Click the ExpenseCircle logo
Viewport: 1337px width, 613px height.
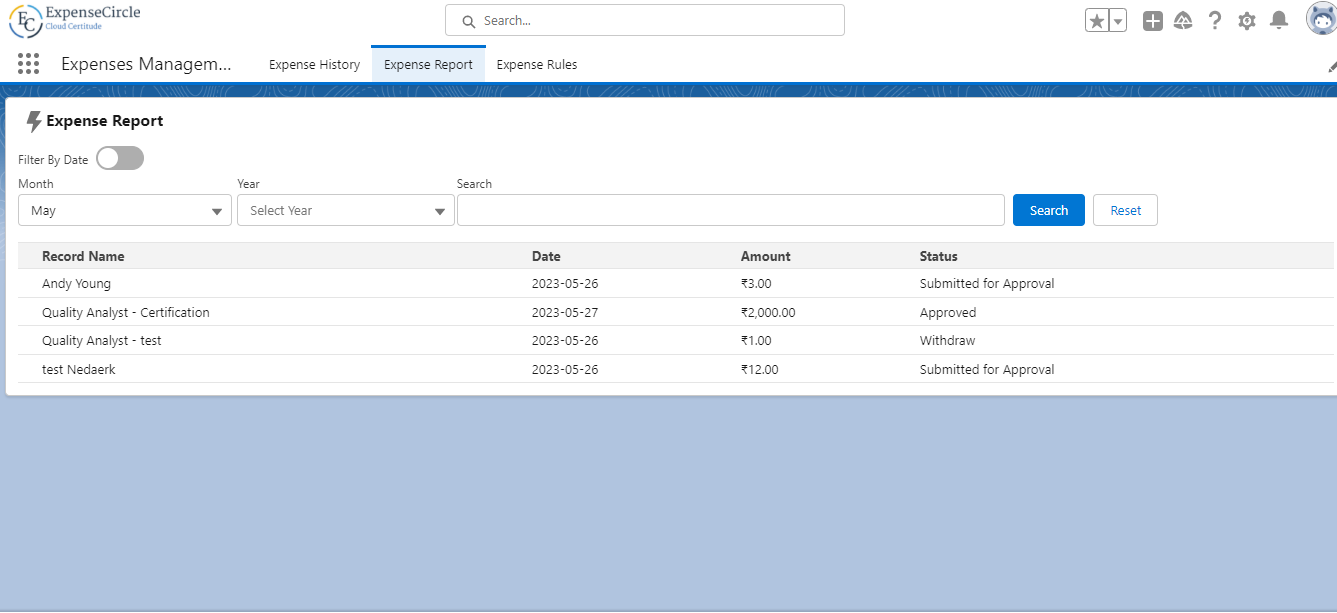(x=75, y=19)
